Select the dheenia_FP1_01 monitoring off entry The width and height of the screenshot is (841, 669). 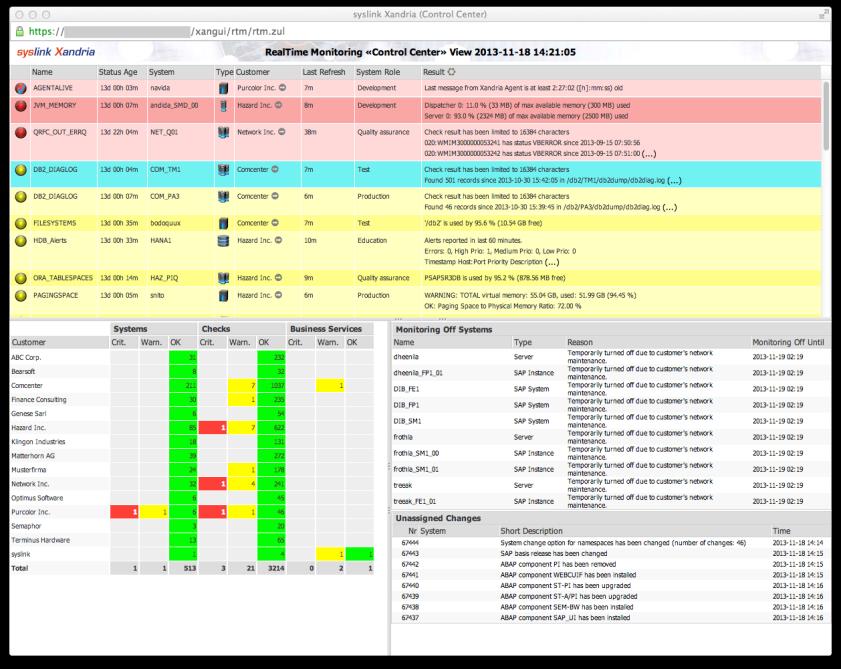click(x=611, y=373)
